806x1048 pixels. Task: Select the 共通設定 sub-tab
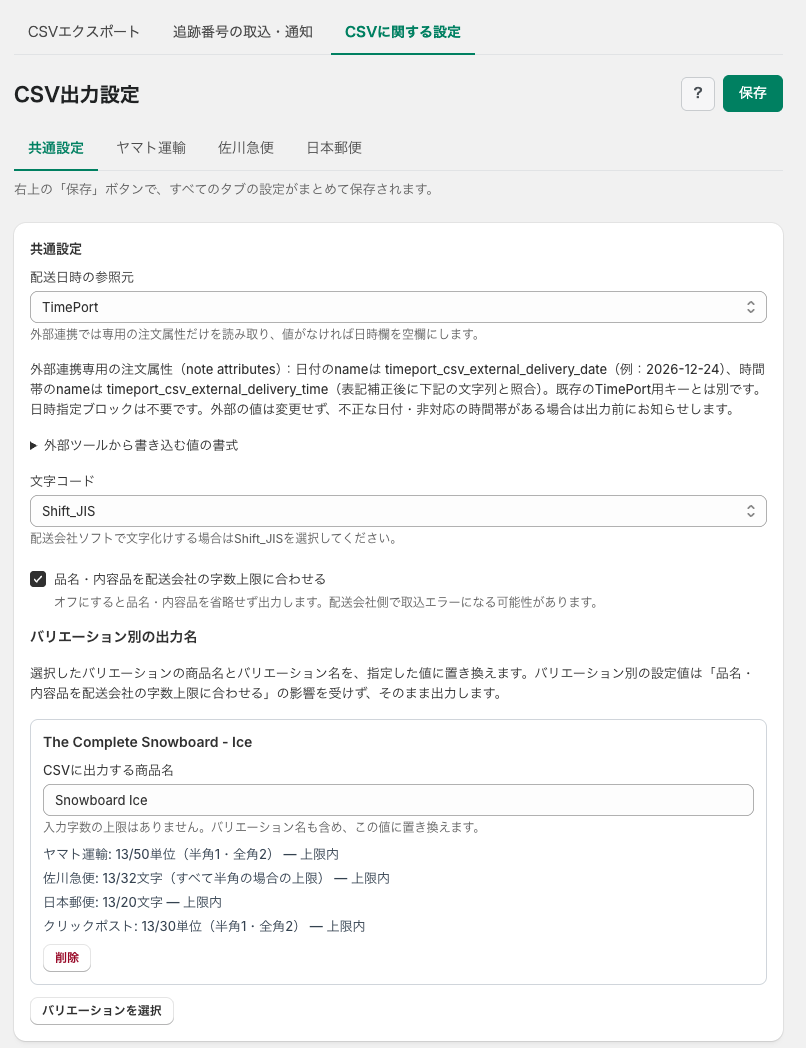click(x=56, y=148)
